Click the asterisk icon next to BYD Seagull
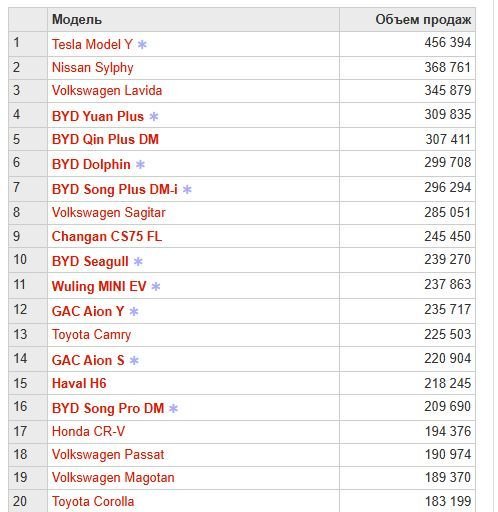 click(138, 261)
